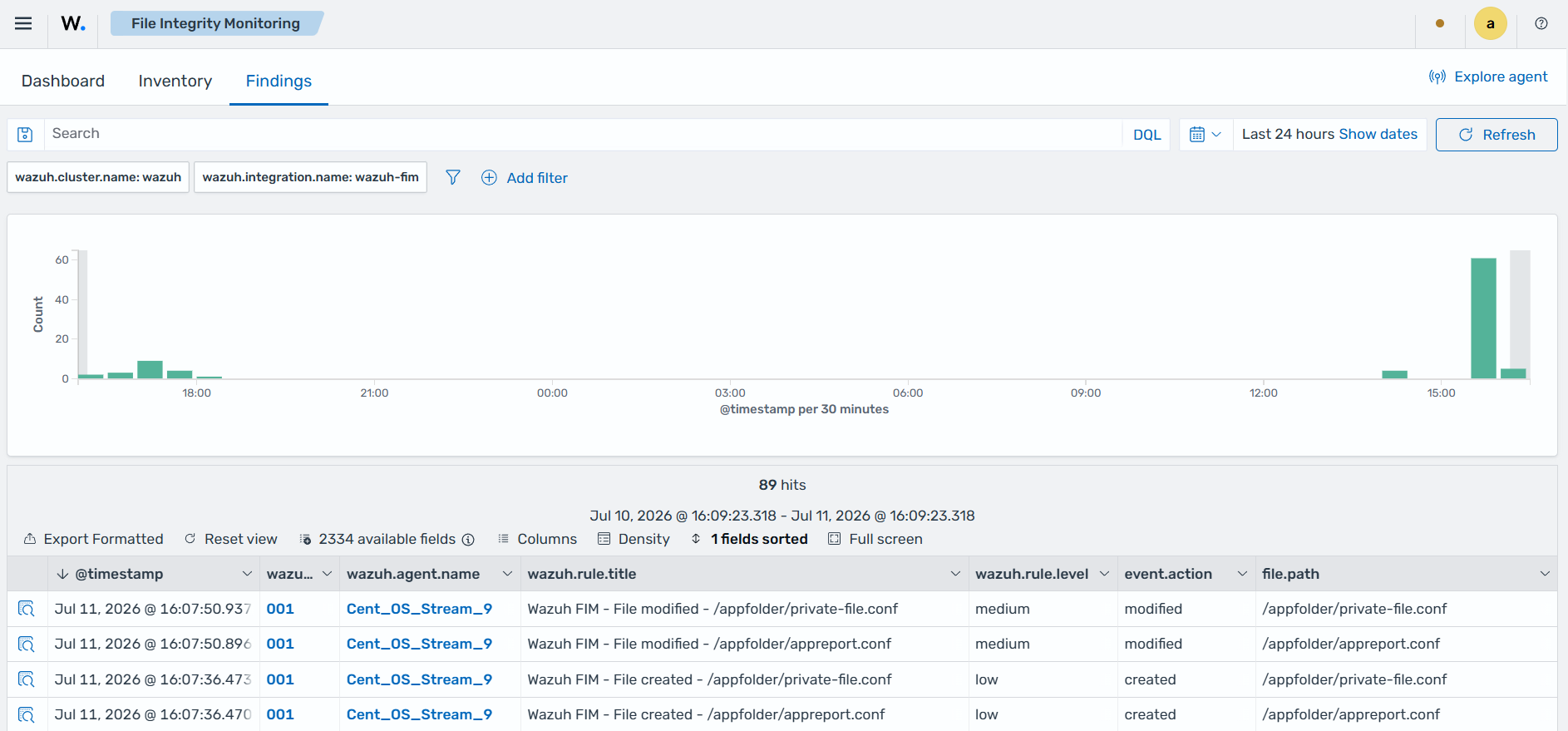Image resolution: width=1568 pixels, height=731 pixels.
Task: Click the saved query disk icon
Action: (x=25, y=134)
